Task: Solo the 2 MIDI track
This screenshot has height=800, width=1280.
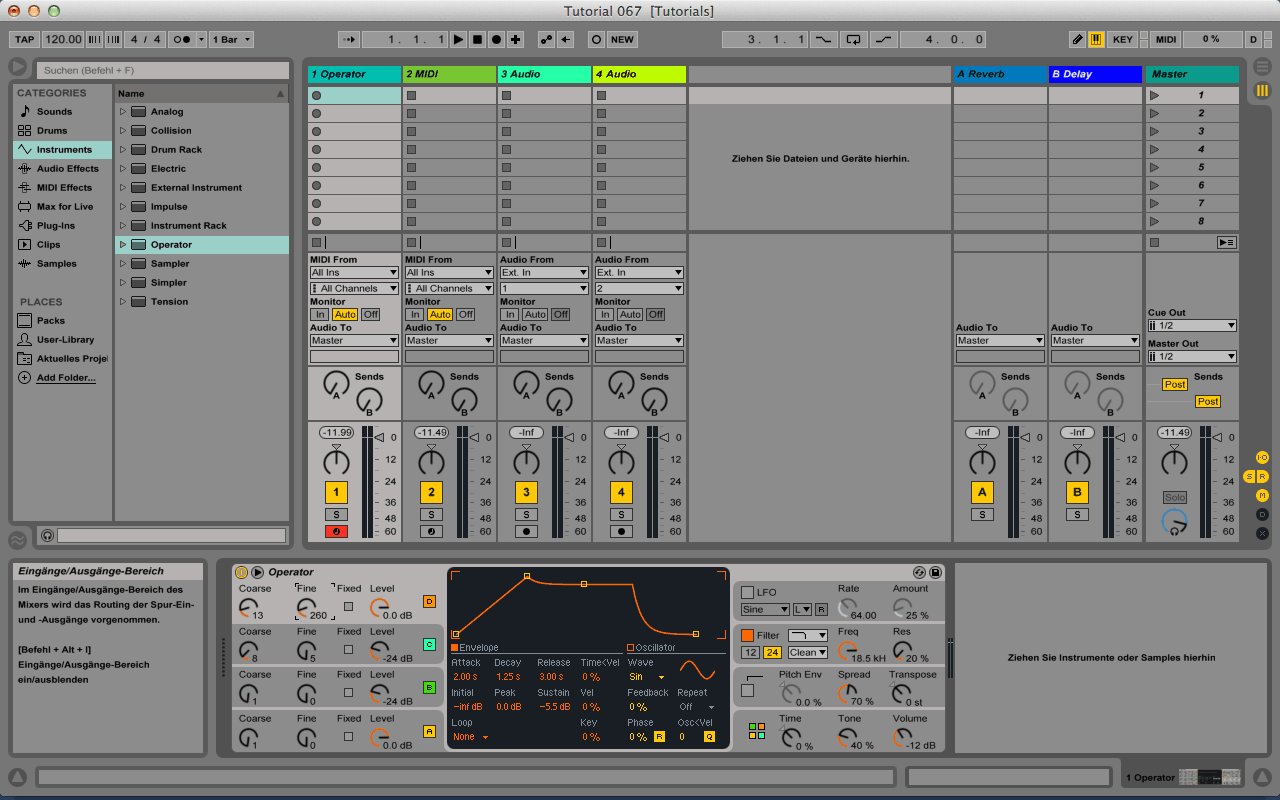Action: (x=431, y=514)
